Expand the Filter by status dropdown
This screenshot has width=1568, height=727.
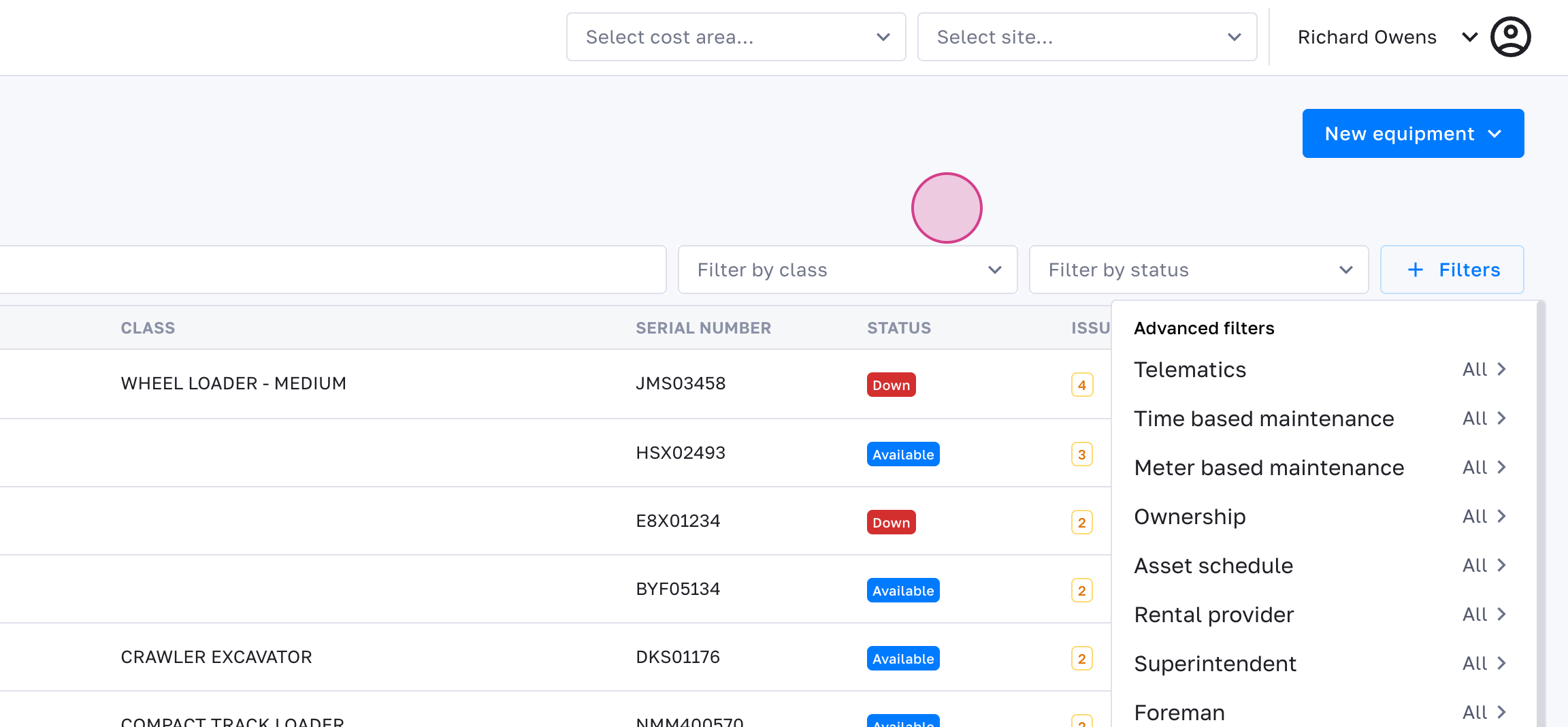pyautogui.click(x=1198, y=270)
